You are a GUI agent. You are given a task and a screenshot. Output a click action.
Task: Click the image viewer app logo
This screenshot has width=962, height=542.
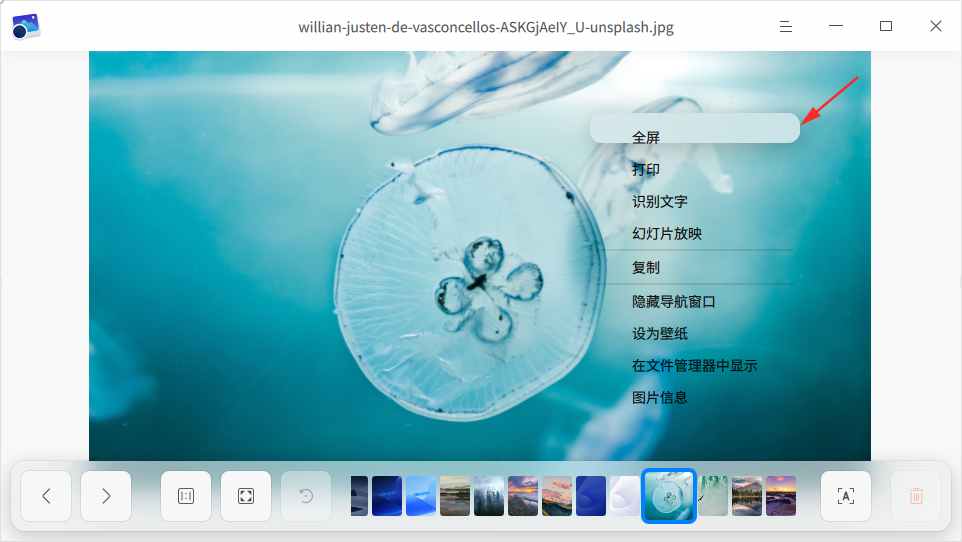pos(26,26)
